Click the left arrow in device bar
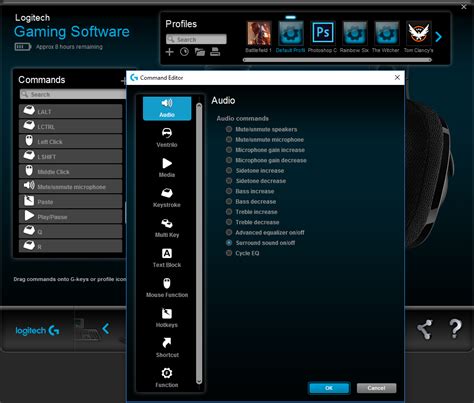Screen dimensions: 474x403 106,329
